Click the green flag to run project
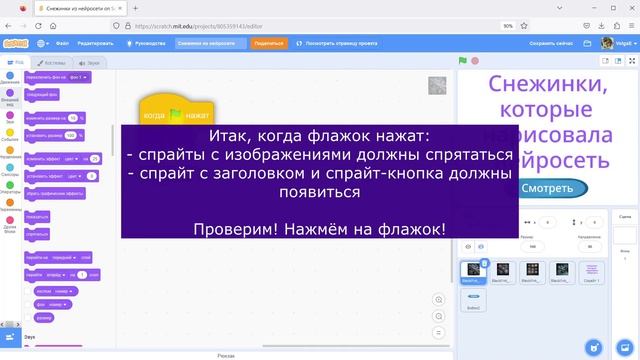Screen dimensions: 640x360 (462, 61)
